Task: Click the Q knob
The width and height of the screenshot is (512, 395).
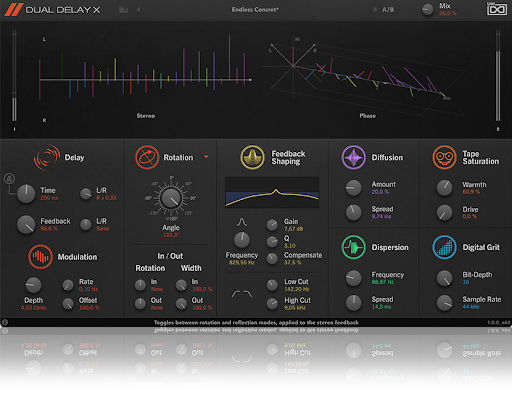Action: (x=272, y=242)
